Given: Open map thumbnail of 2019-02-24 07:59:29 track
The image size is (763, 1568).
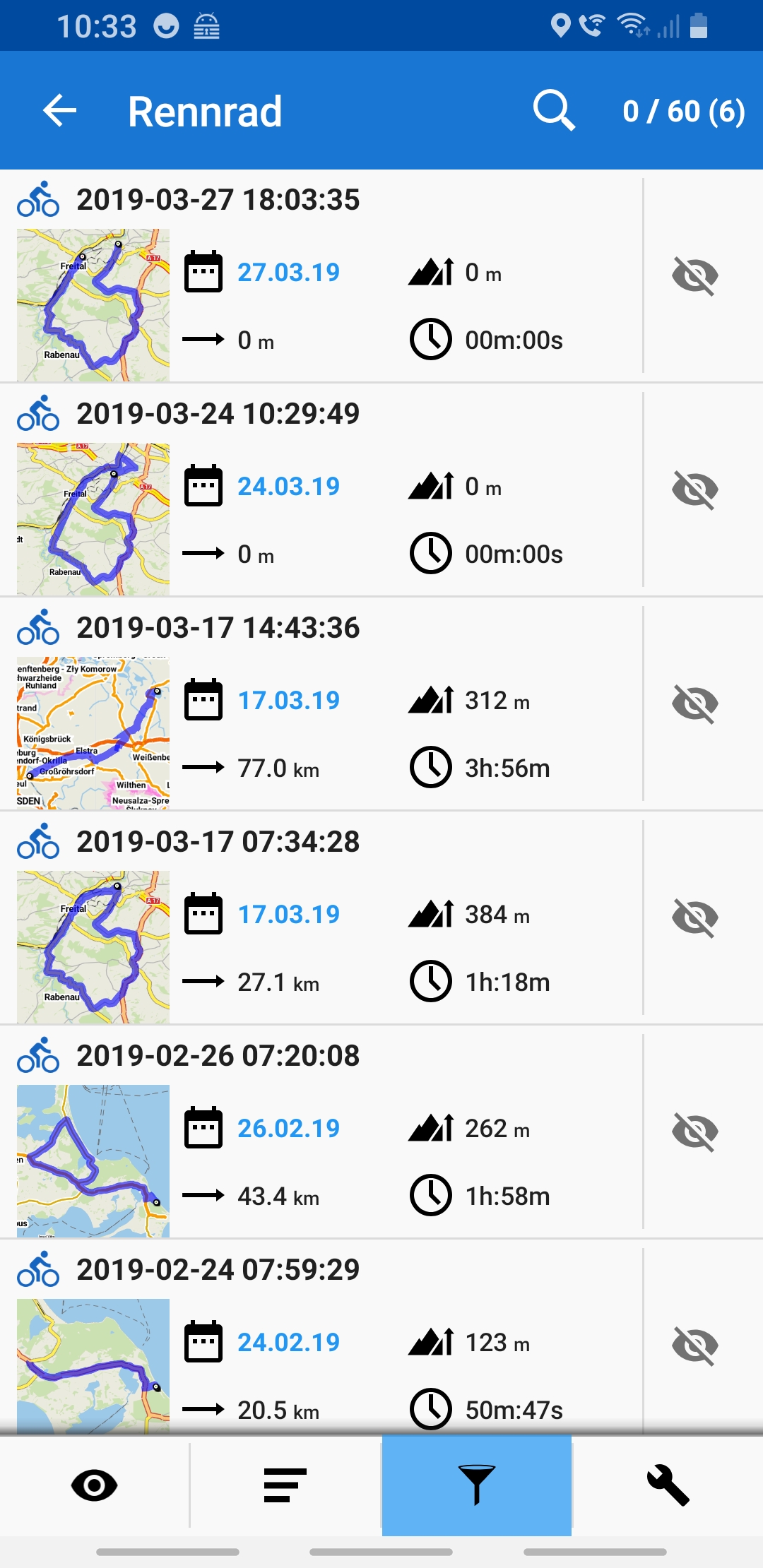Looking at the screenshot, I should pyautogui.click(x=93, y=1366).
